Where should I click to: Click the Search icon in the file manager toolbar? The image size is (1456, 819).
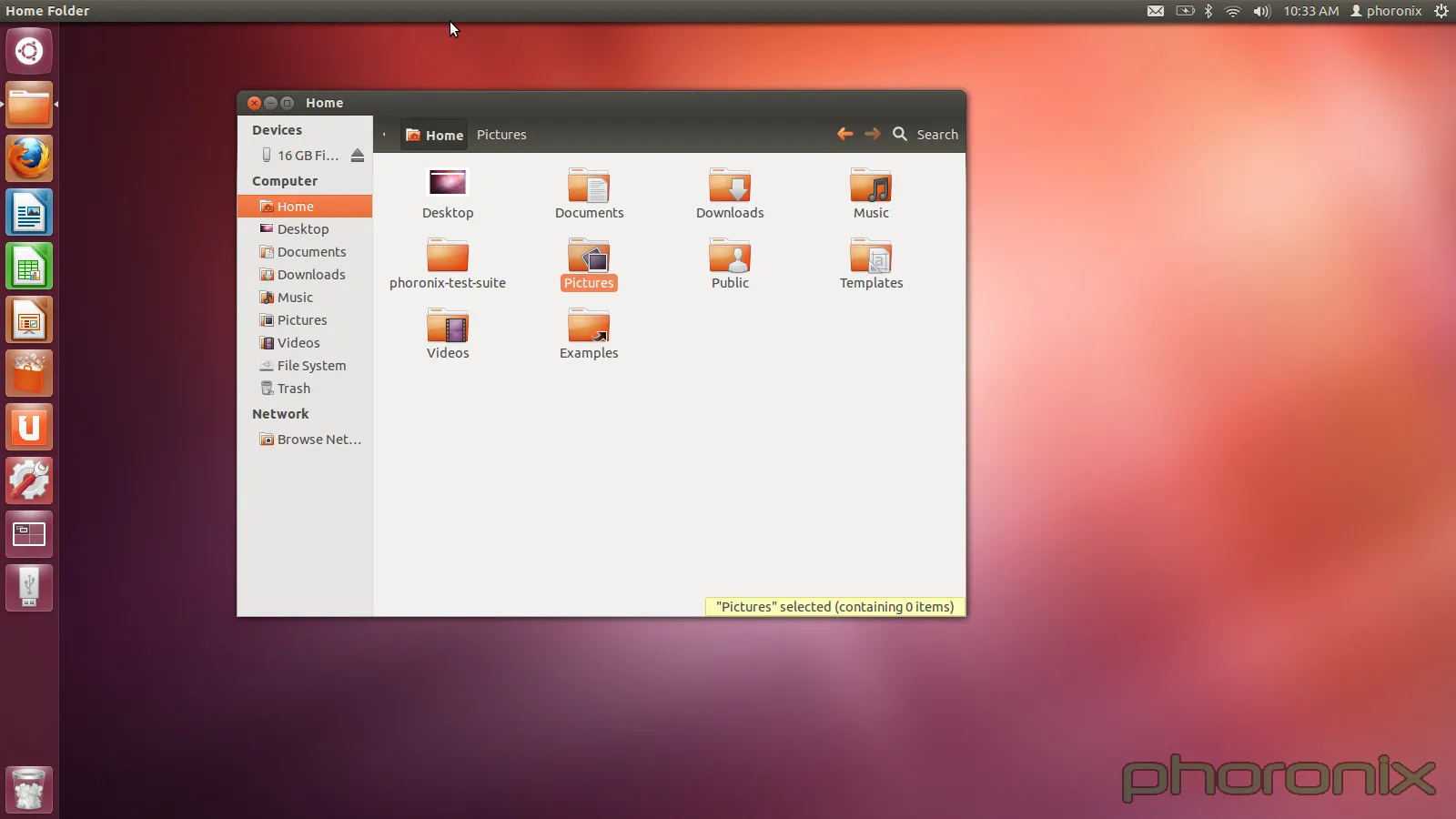click(900, 134)
